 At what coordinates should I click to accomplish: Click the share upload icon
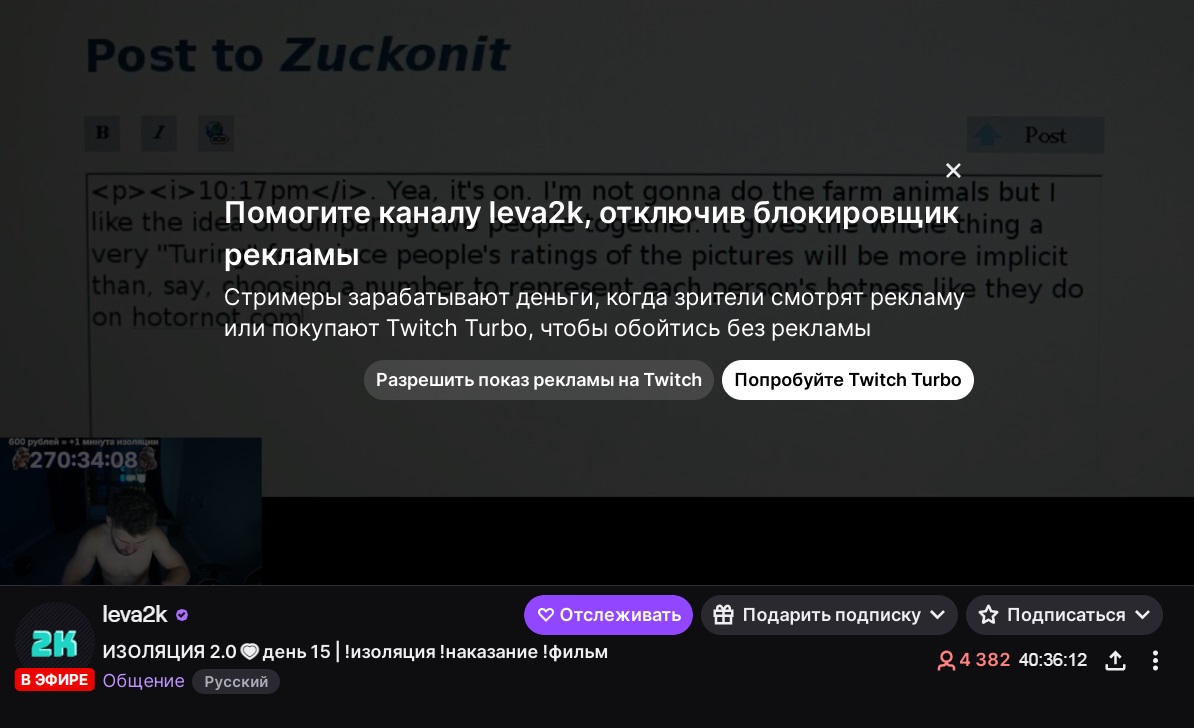pos(1116,660)
